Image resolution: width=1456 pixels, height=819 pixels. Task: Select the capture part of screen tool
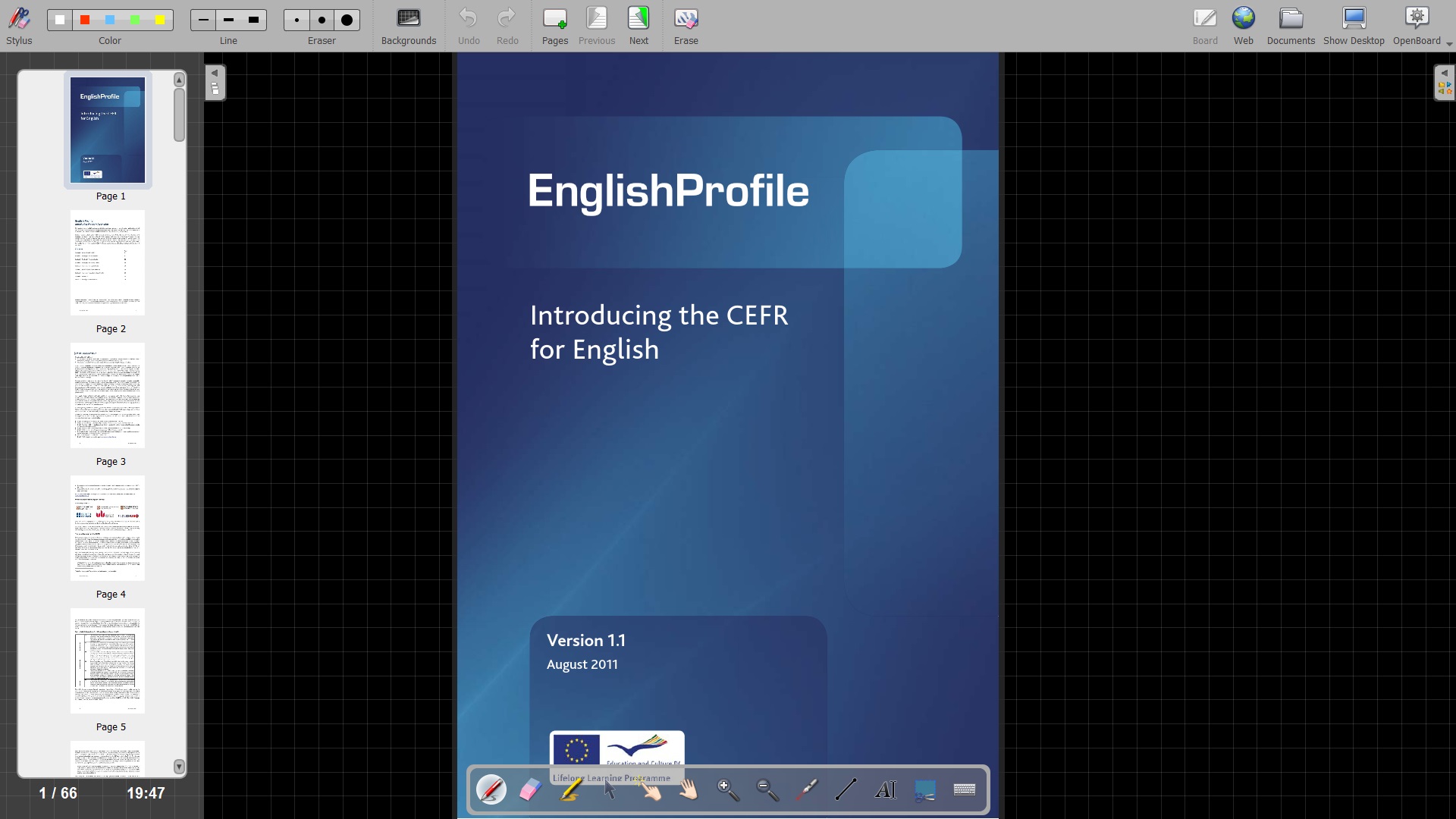point(925,790)
